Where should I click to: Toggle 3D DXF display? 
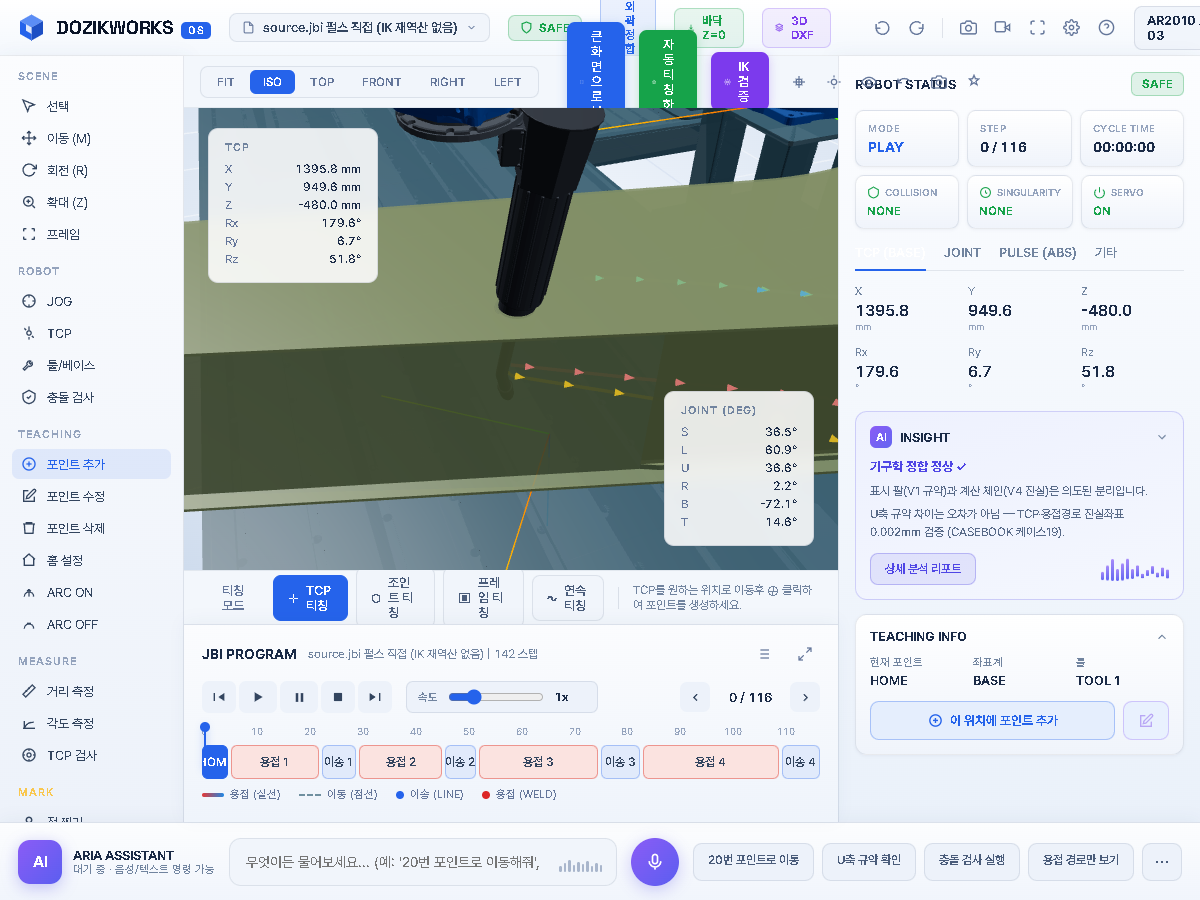coord(796,28)
